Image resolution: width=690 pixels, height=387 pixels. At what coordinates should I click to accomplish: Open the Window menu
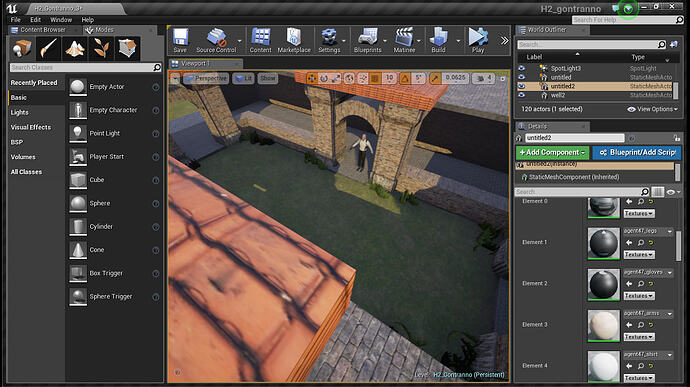pos(61,20)
